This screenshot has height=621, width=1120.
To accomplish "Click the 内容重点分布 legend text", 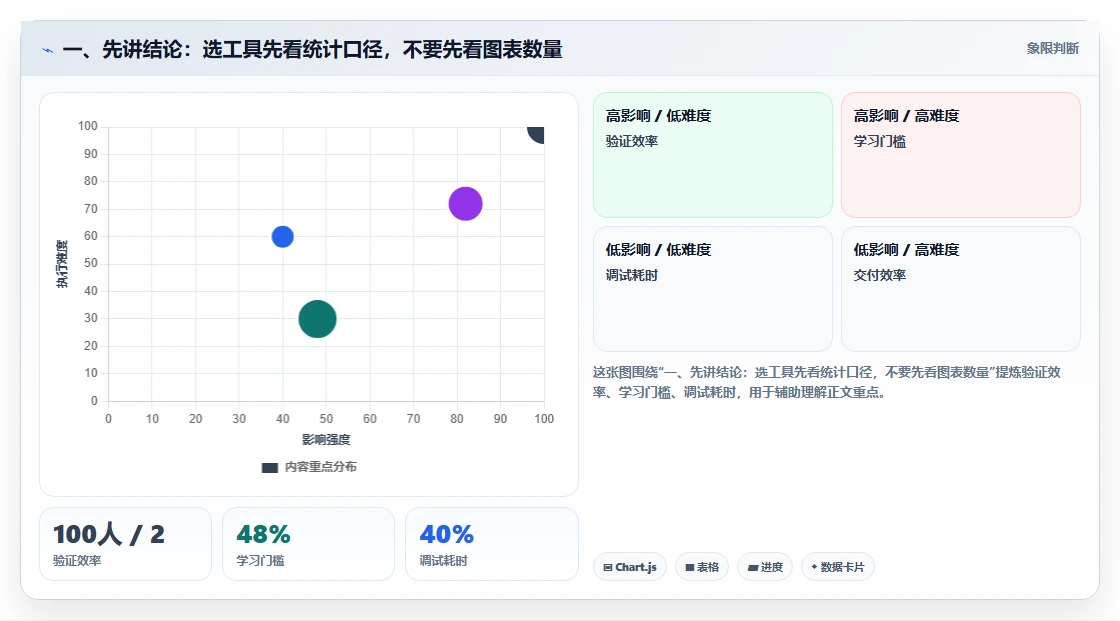I will coord(320,467).
